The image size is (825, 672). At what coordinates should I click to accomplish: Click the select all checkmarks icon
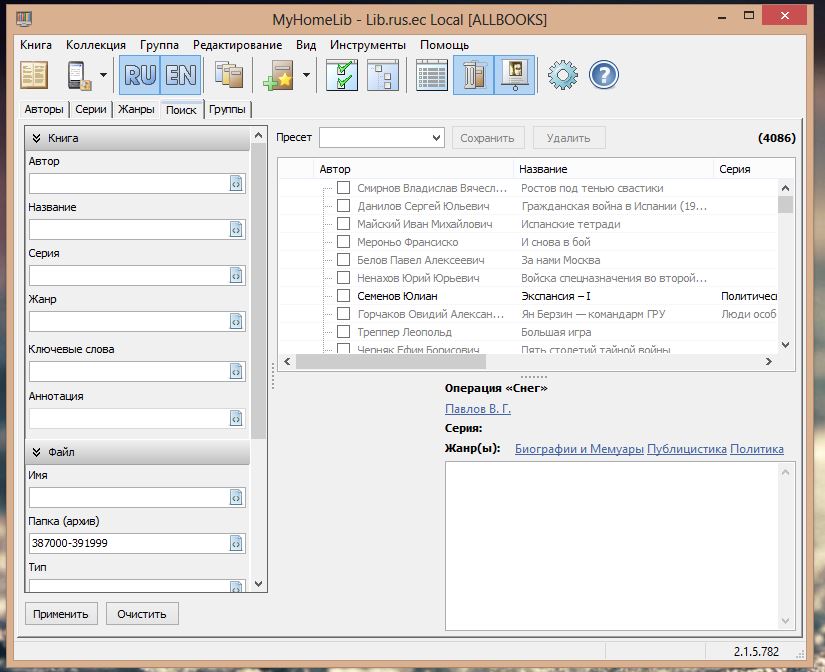(x=342, y=75)
